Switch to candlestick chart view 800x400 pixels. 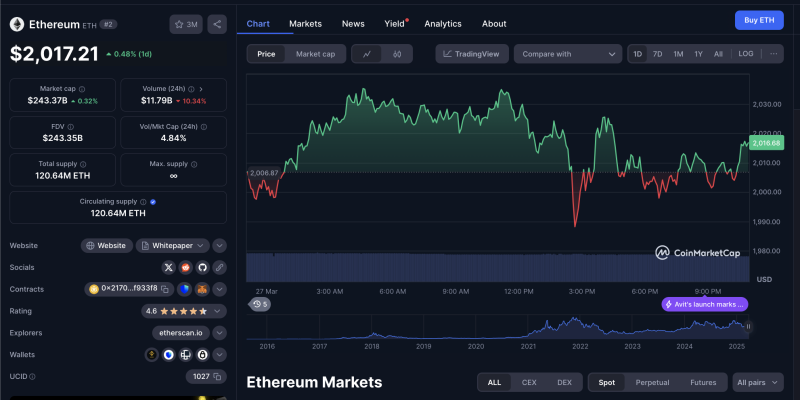click(397, 54)
